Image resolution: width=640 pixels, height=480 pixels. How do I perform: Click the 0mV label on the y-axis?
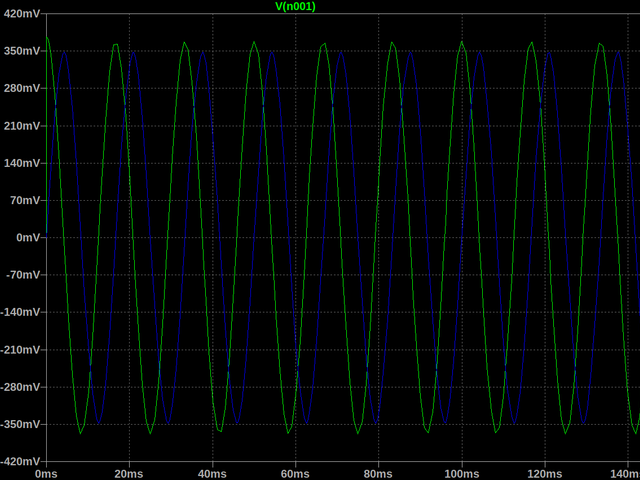pyautogui.click(x=27, y=238)
